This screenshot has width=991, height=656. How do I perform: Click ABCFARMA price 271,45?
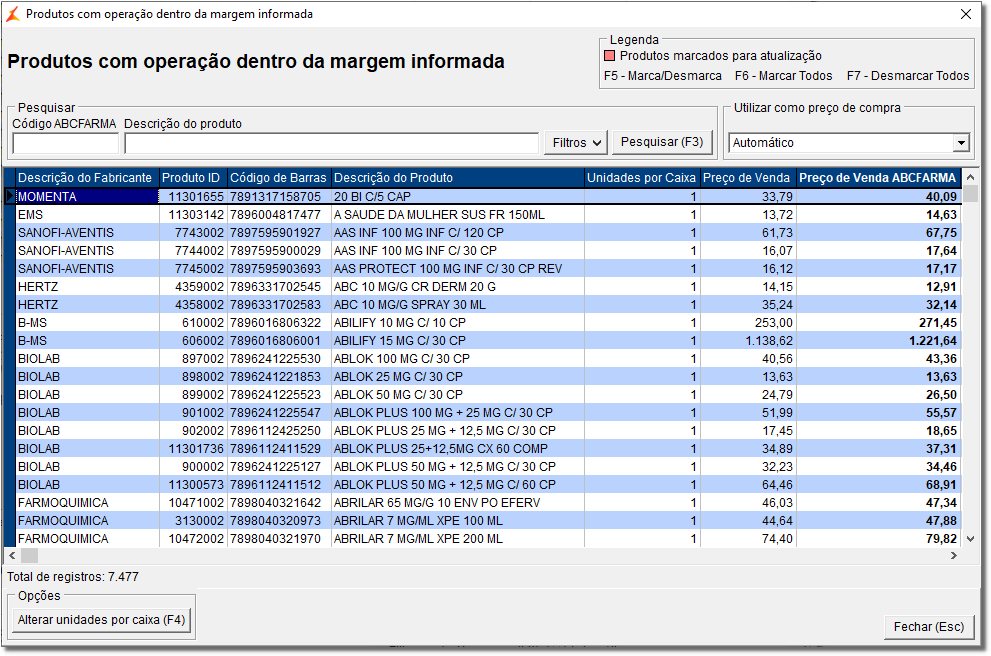pyautogui.click(x=938, y=323)
